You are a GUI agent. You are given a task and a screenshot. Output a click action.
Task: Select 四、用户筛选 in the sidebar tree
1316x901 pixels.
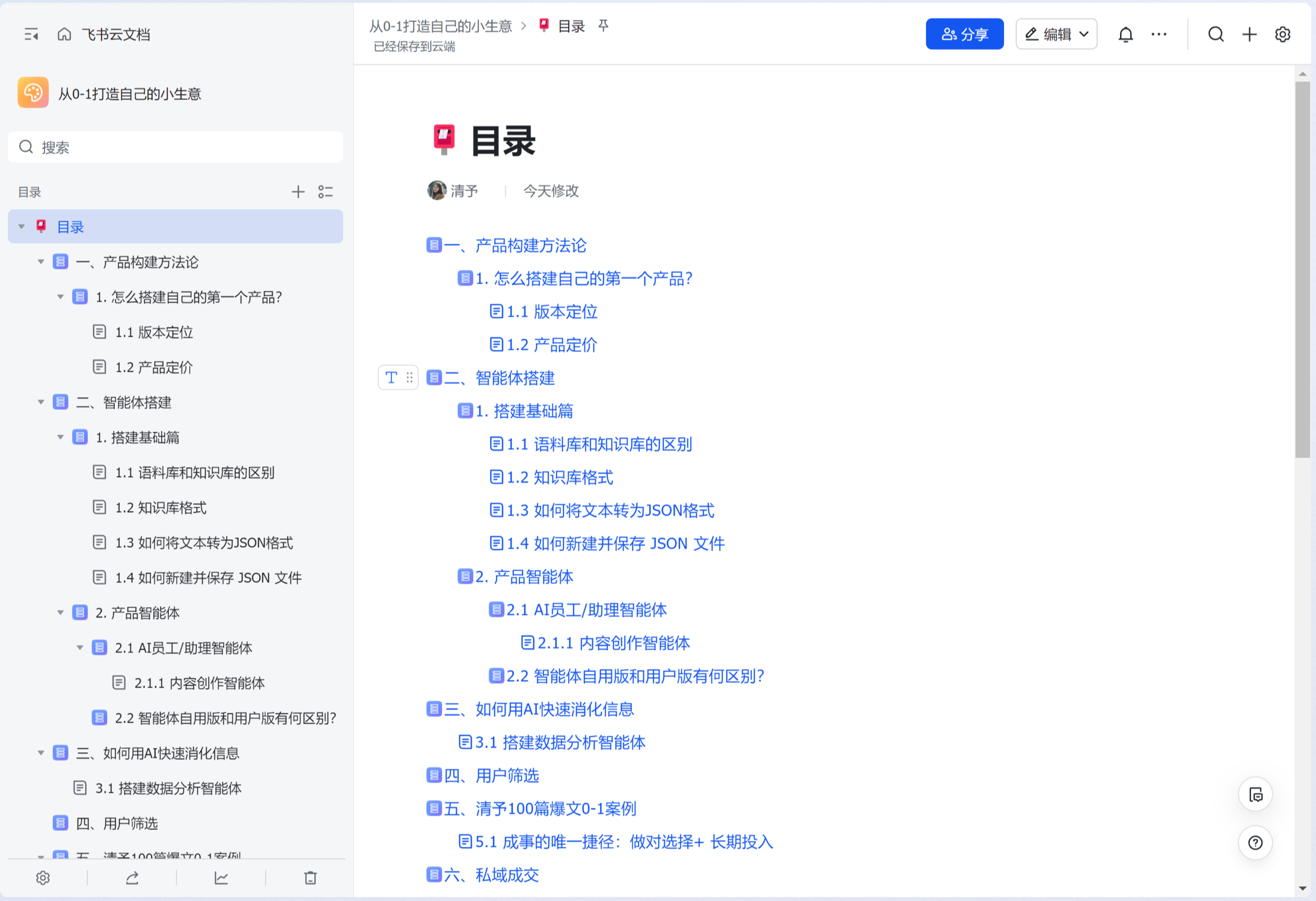(x=117, y=823)
